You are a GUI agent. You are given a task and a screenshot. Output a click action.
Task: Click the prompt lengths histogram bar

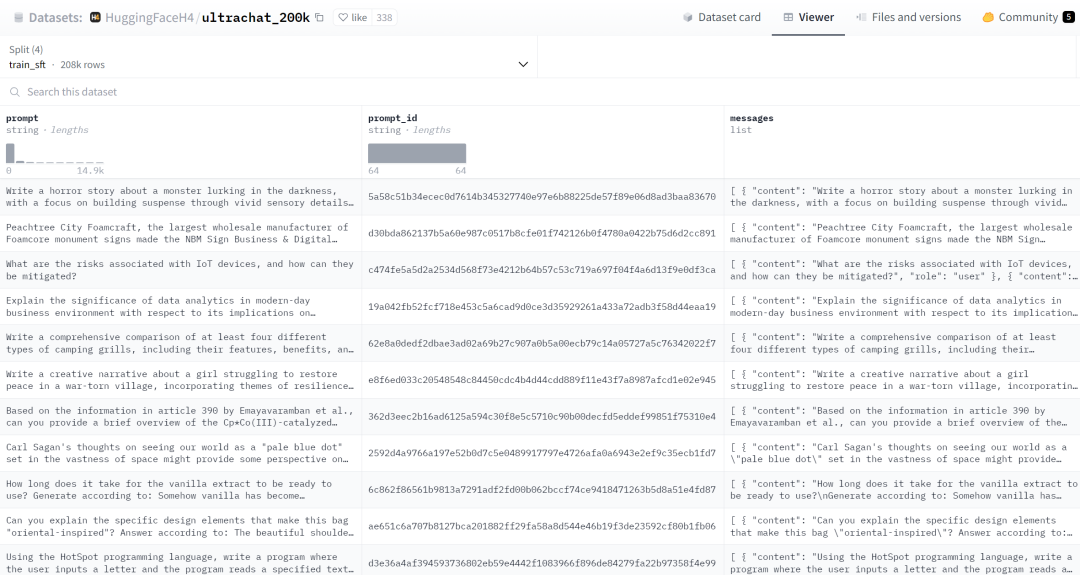coord(11,153)
